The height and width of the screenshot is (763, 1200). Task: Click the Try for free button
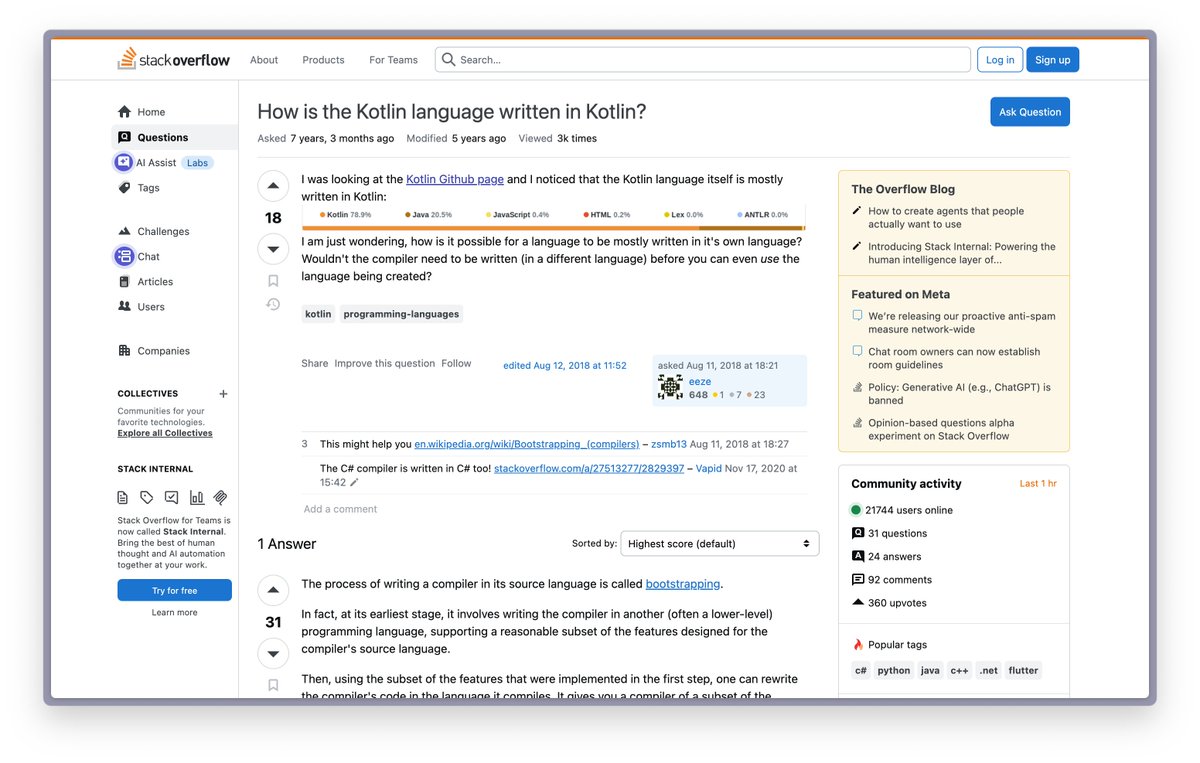[x=174, y=590]
